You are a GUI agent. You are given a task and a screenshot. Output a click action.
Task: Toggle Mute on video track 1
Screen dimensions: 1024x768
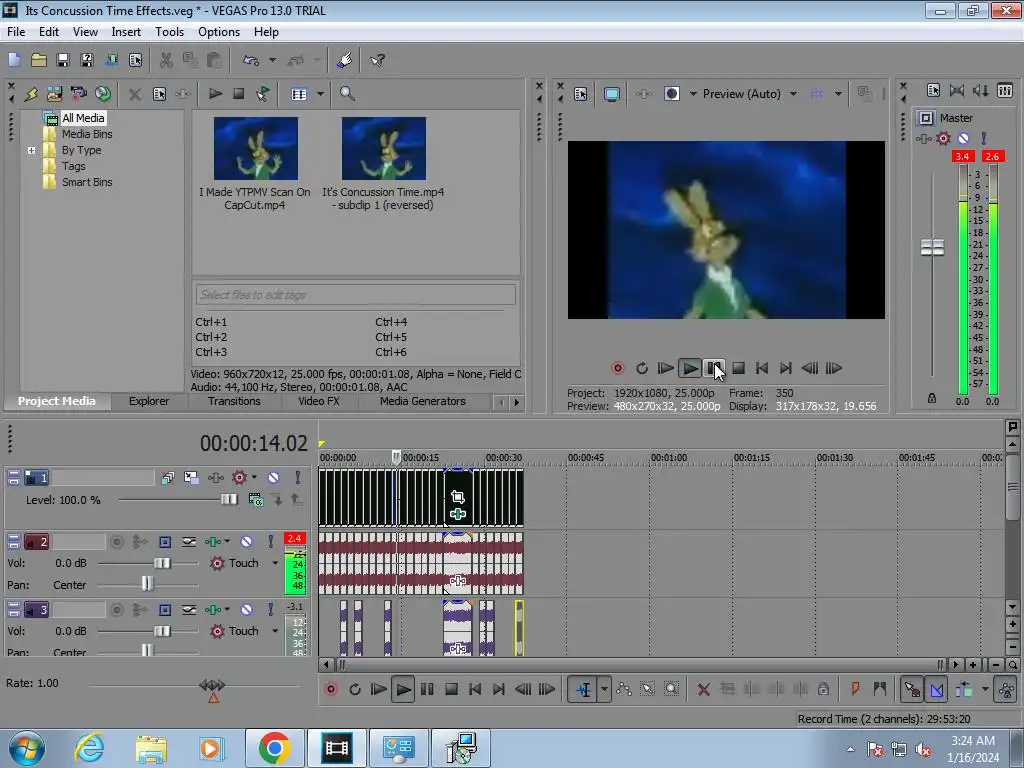274,478
